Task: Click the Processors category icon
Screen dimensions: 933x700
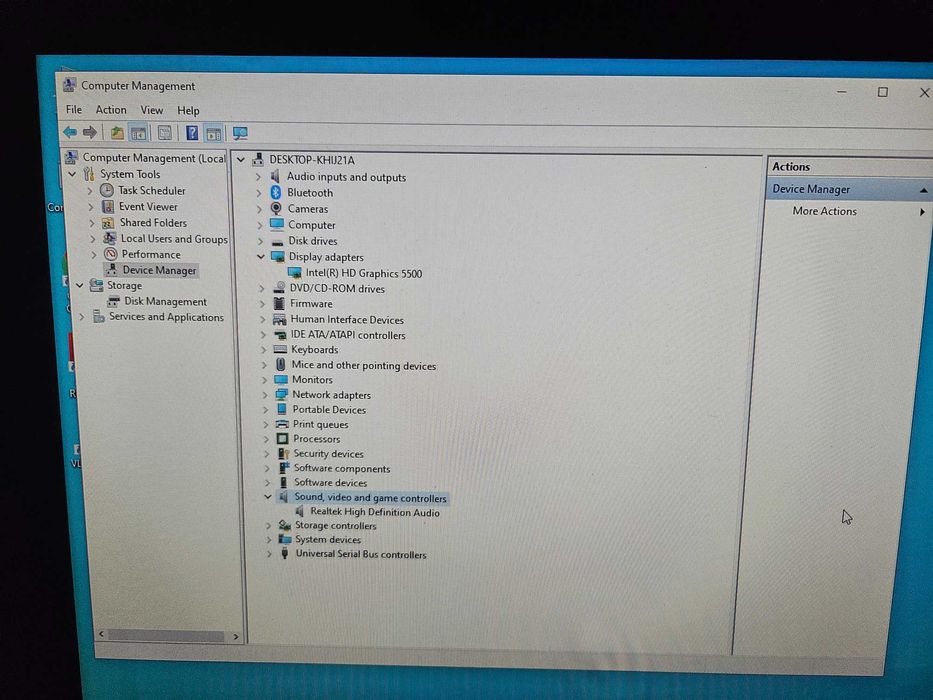Action: tap(283, 439)
